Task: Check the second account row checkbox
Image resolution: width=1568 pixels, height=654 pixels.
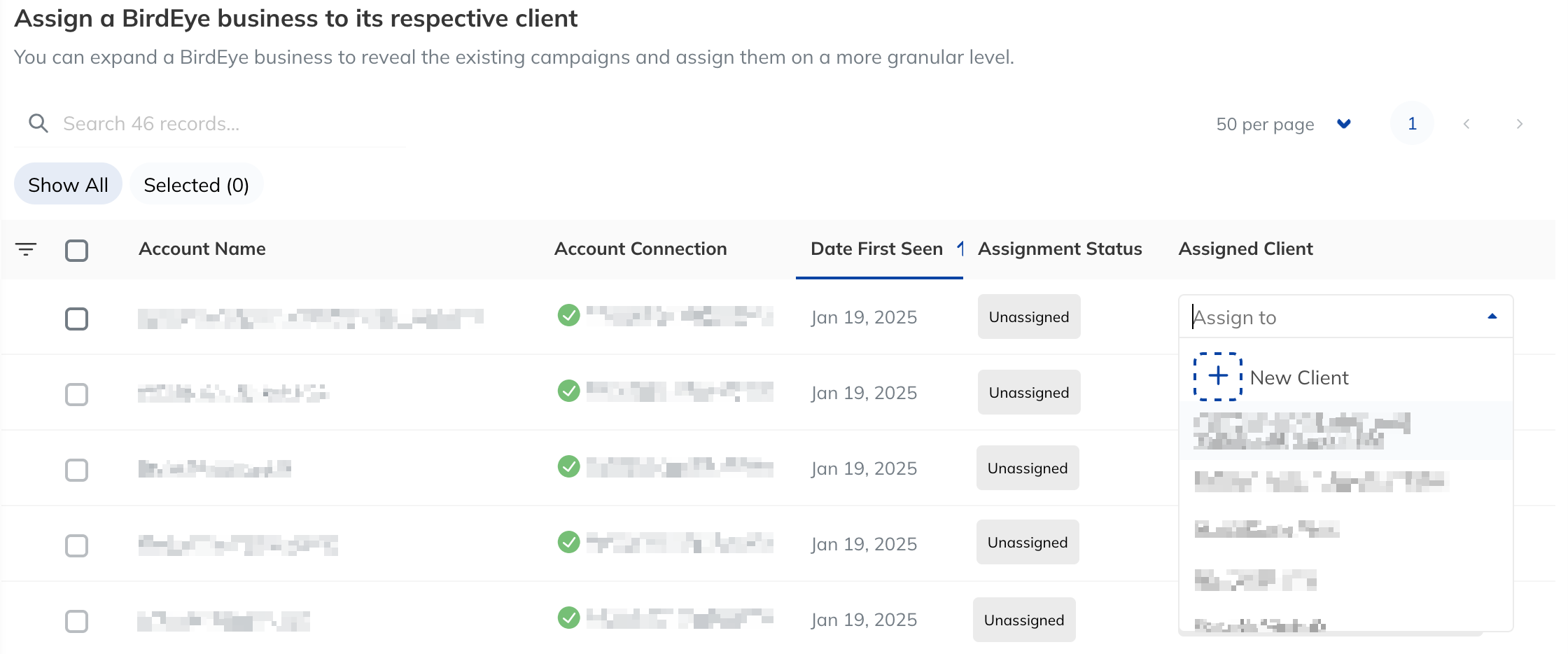Action: 76,394
